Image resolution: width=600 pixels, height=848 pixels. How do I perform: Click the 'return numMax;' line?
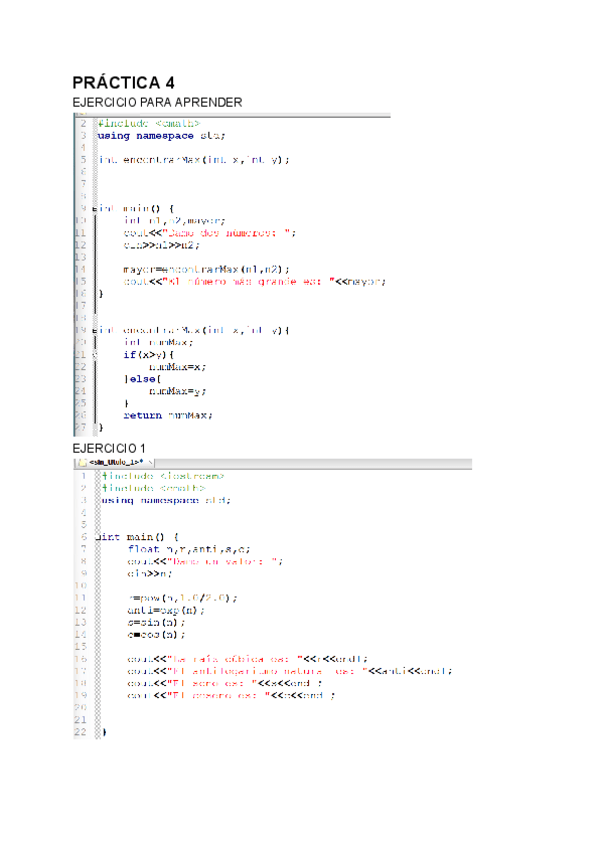point(168,415)
